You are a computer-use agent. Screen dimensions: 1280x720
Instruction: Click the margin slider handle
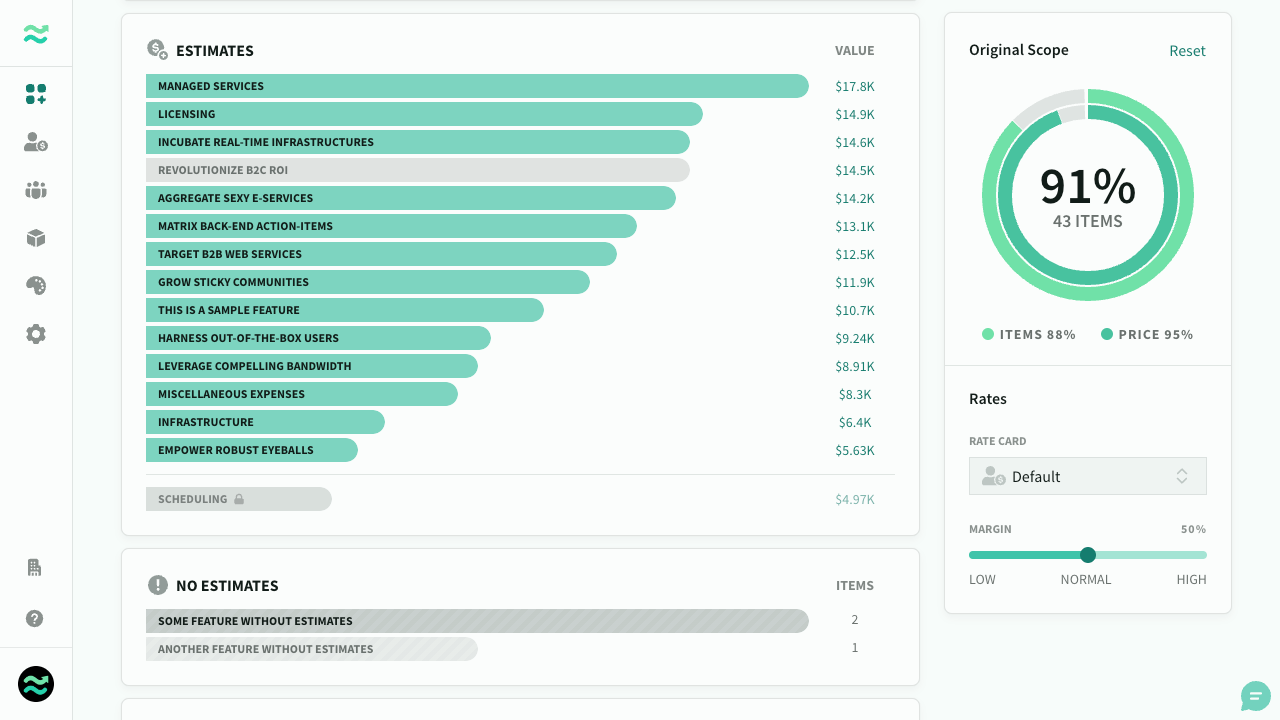point(1088,555)
